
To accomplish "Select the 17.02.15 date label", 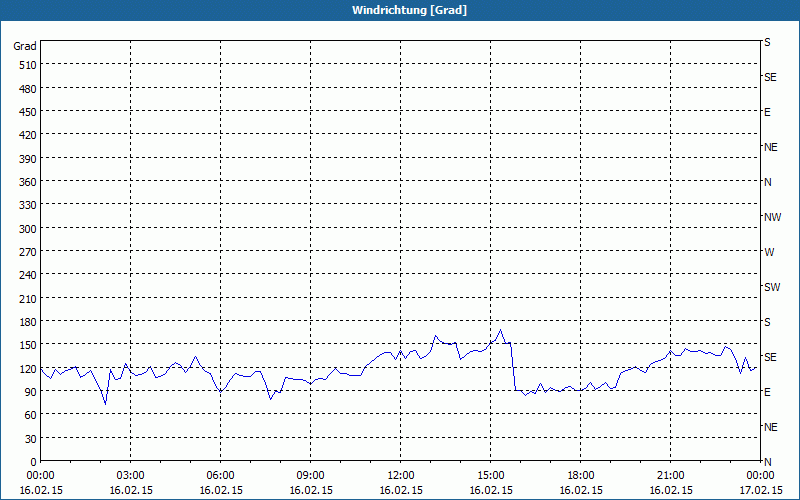I will pyautogui.click(x=761, y=490).
